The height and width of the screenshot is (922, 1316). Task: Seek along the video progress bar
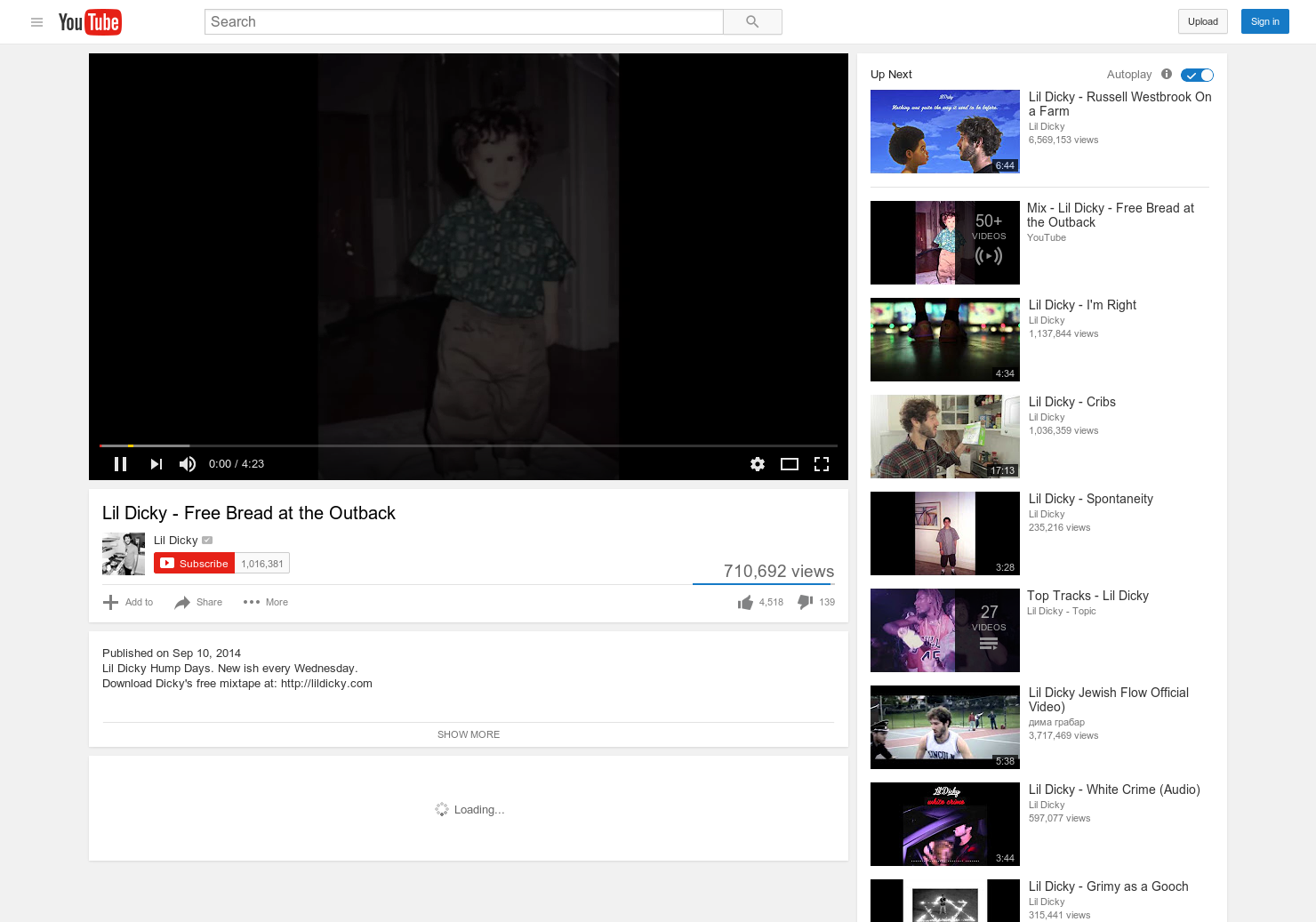(x=469, y=445)
